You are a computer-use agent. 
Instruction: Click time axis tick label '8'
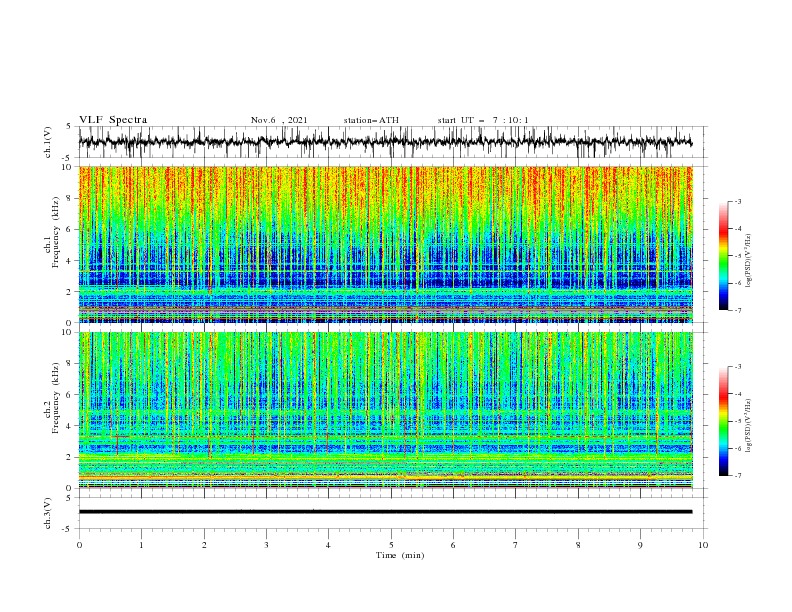pyautogui.click(x=578, y=545)
